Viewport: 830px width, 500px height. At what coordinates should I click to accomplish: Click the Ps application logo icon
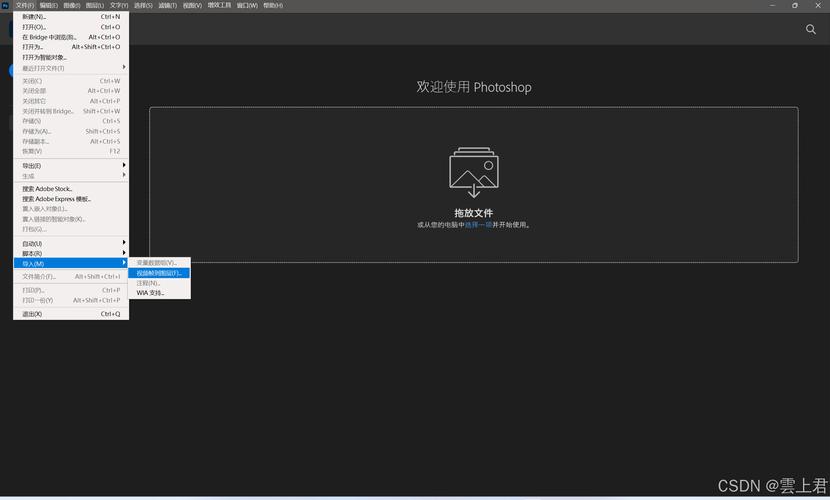click(x=5, y=5)
